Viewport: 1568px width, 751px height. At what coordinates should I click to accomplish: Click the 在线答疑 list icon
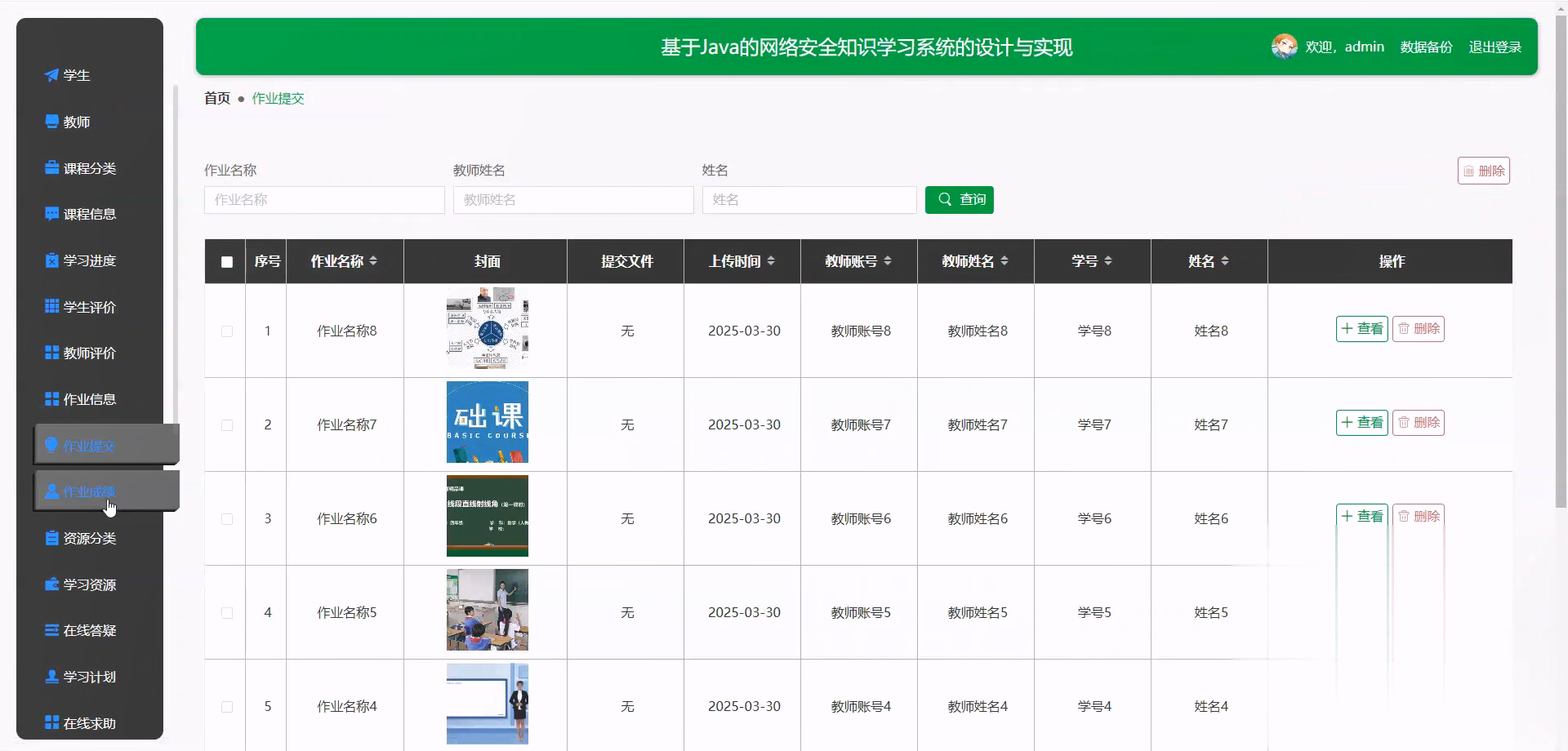(51, 630)
